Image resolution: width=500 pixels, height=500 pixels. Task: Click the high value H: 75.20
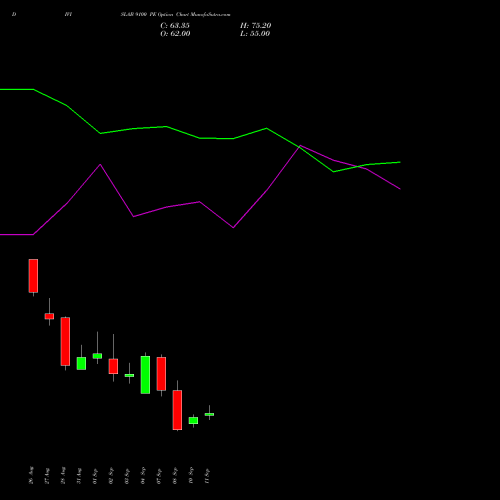[256, 25]
